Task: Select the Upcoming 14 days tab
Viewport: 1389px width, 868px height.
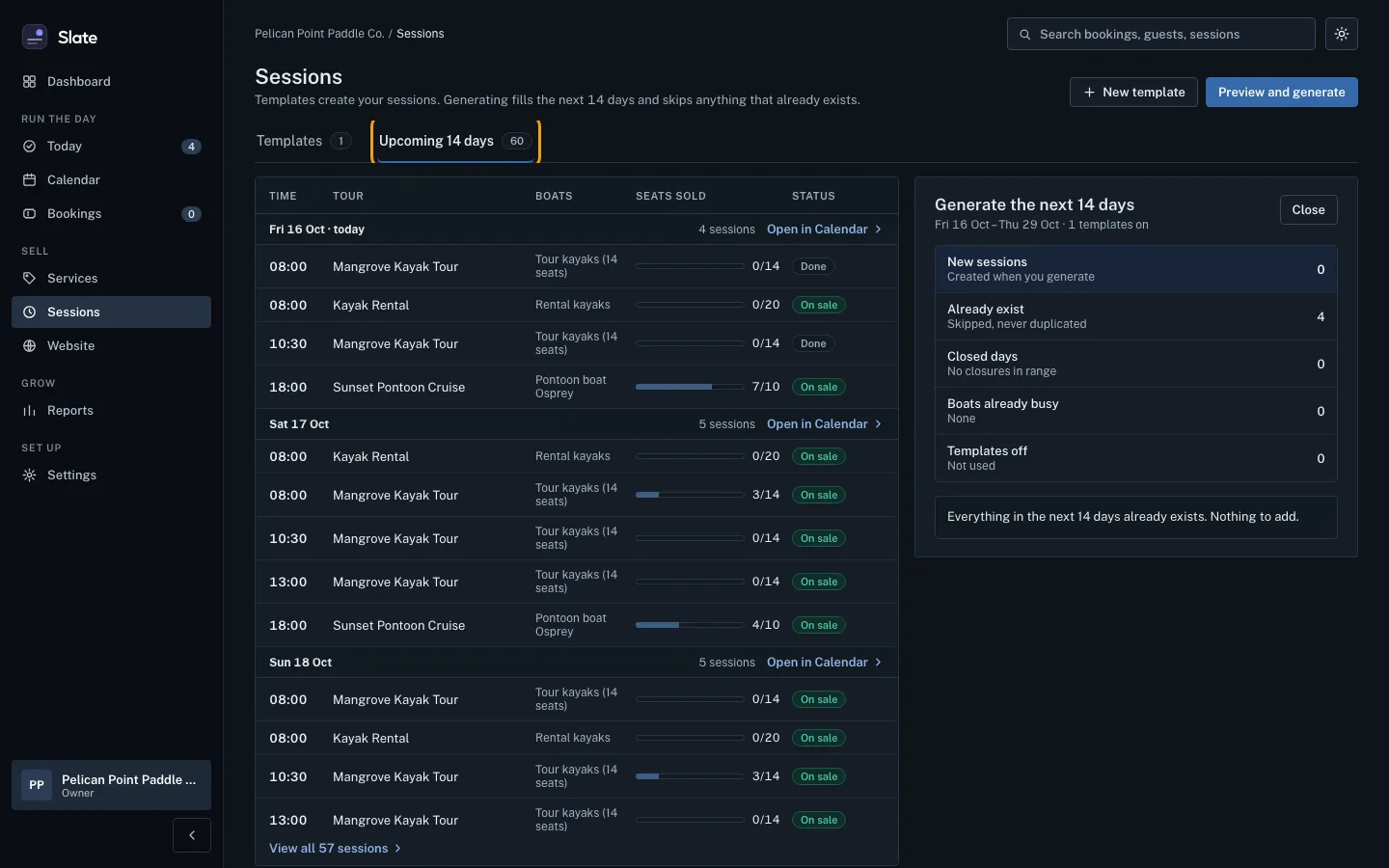Action: click(455, 141)
